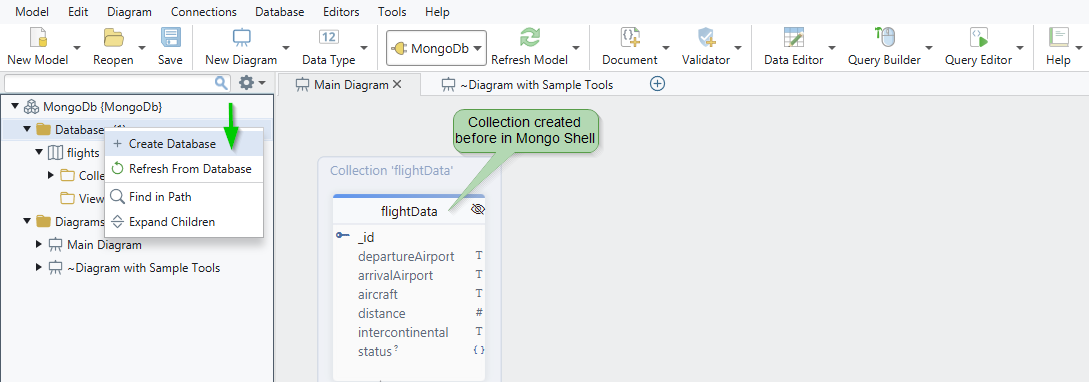Open the Help menu in menu bar
Image resolution: width=1089 pixels, height=382 pixels.
pyautogui.click(x=437, y=12)
